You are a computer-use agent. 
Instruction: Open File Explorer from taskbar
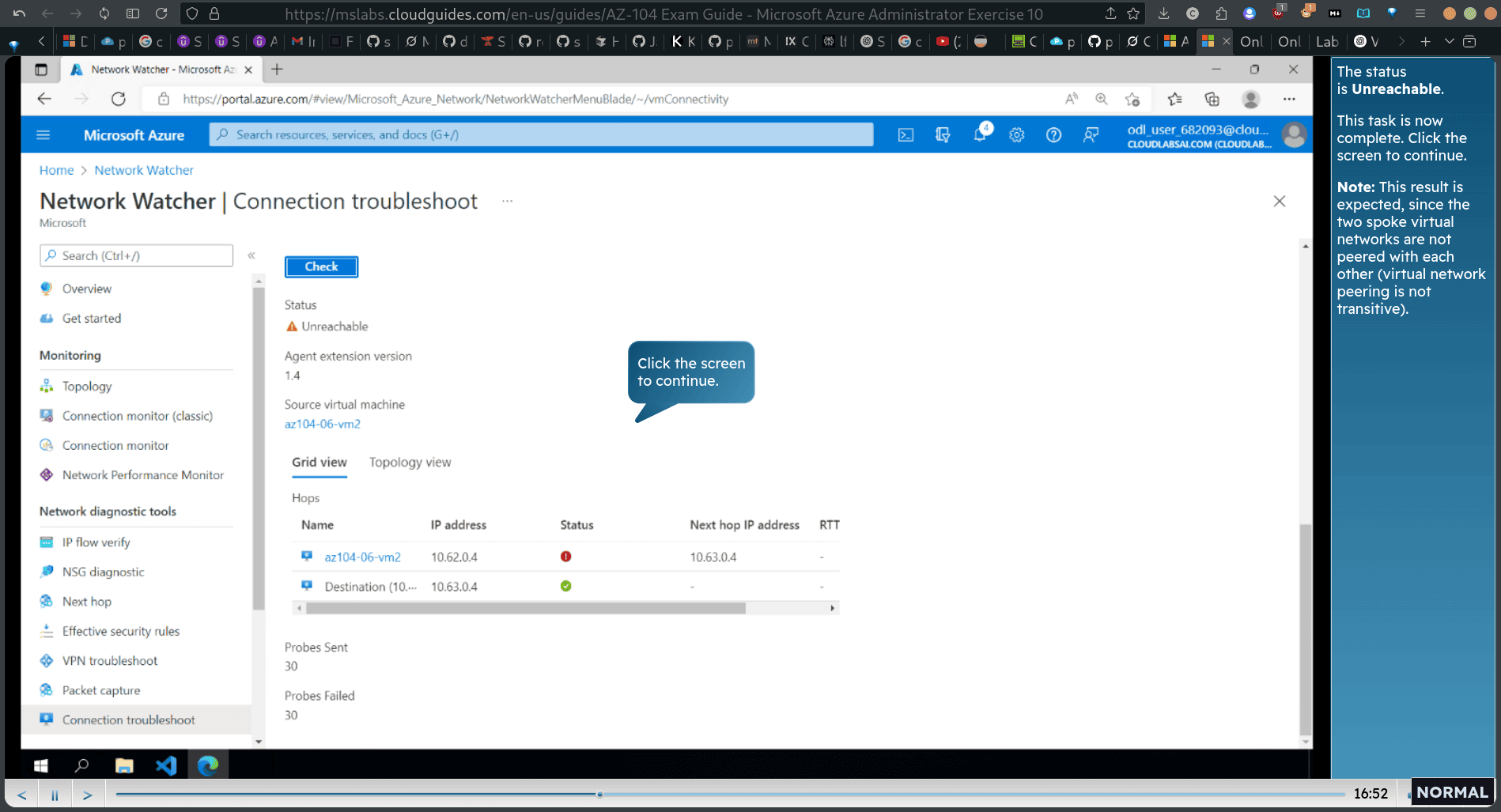tap(124, 765)
